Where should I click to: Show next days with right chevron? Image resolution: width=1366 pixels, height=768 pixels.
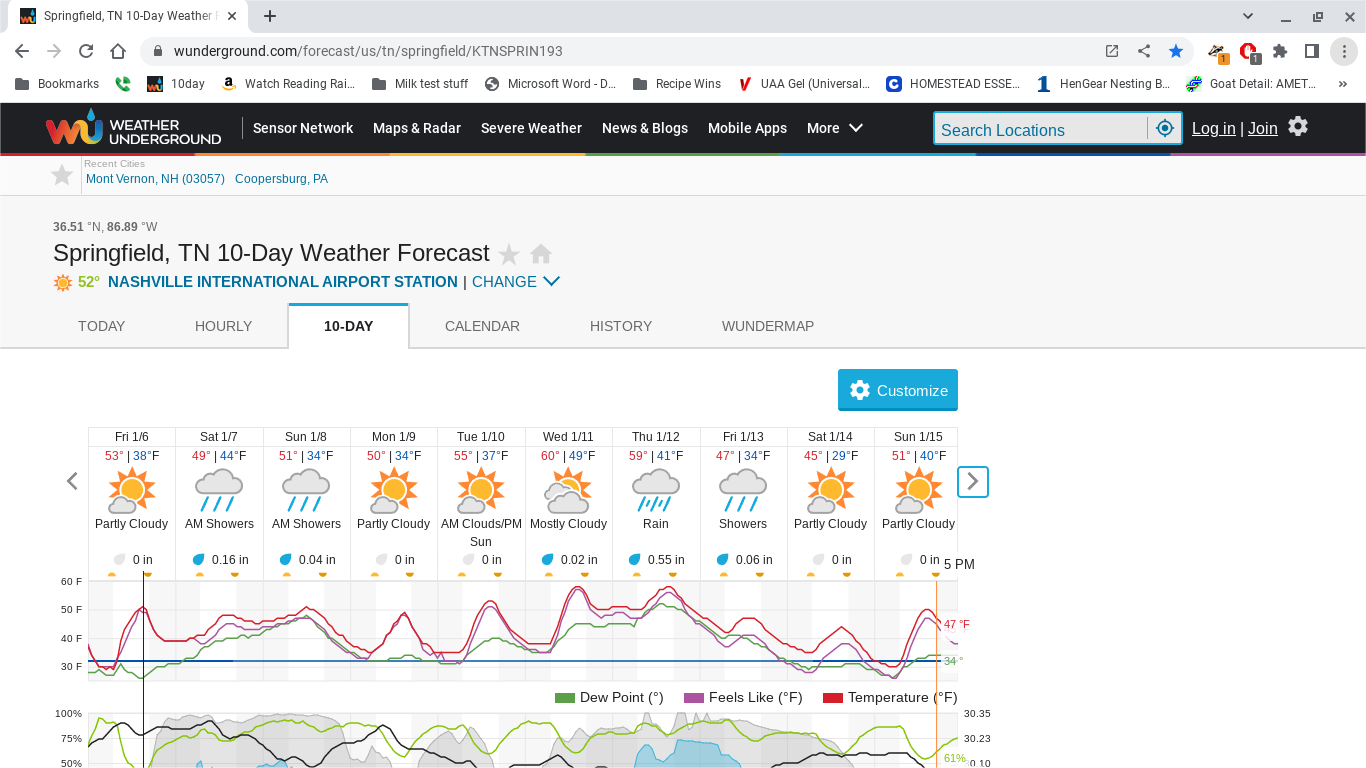973,482
